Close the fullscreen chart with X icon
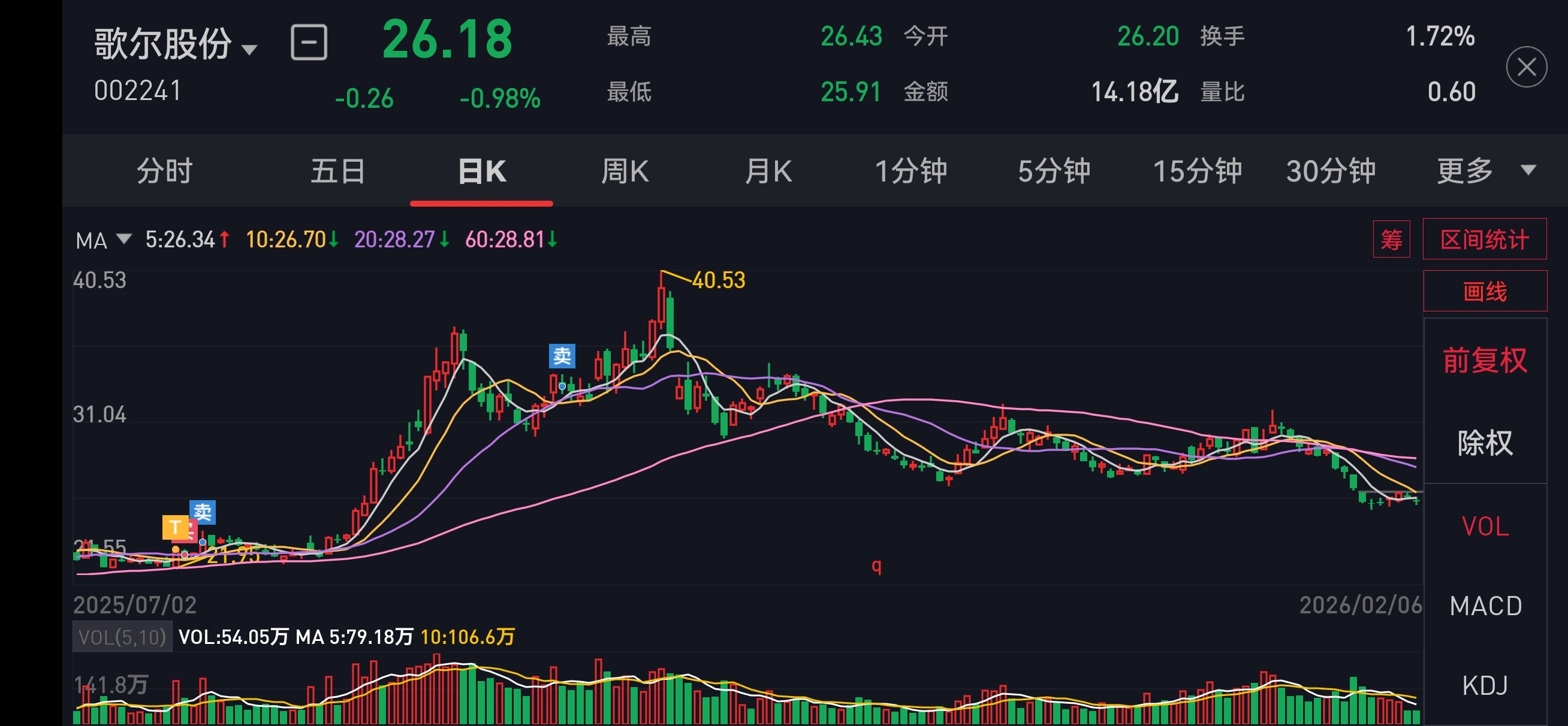This screenshot has width=1568, height=726. (x=1526, y=67)
